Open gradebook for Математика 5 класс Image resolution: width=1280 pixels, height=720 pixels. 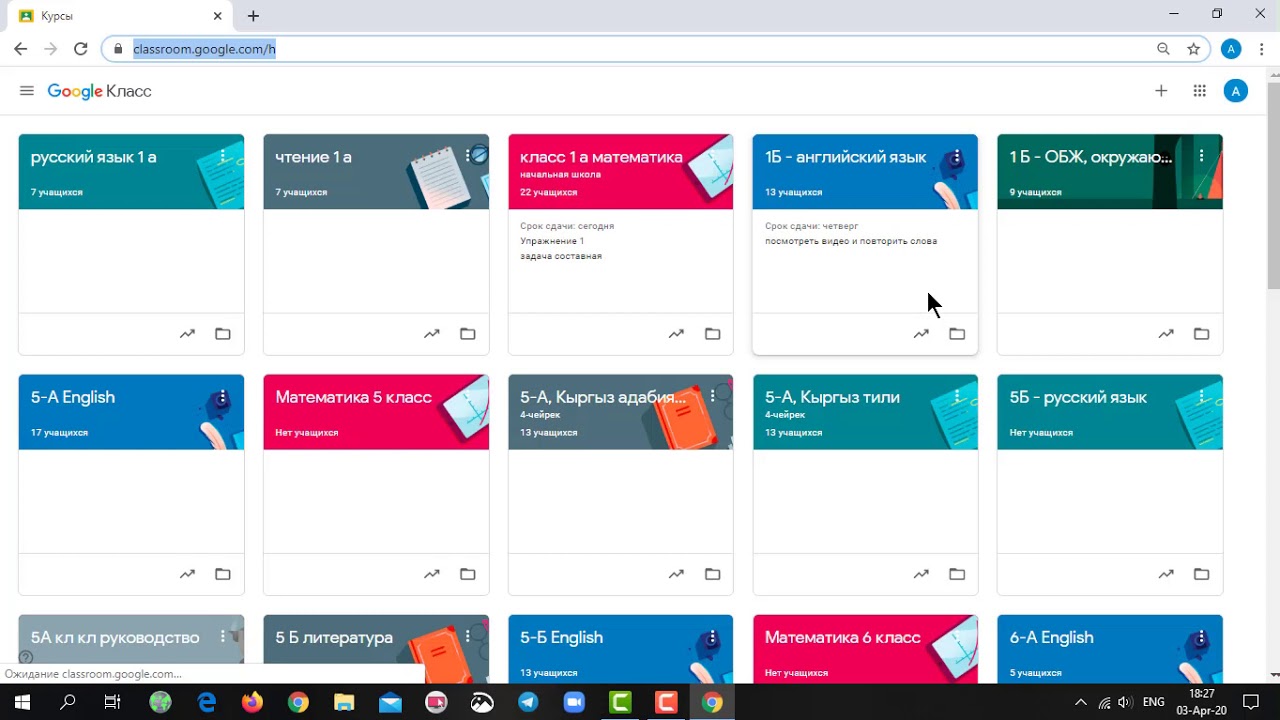(x=431, y=574)
